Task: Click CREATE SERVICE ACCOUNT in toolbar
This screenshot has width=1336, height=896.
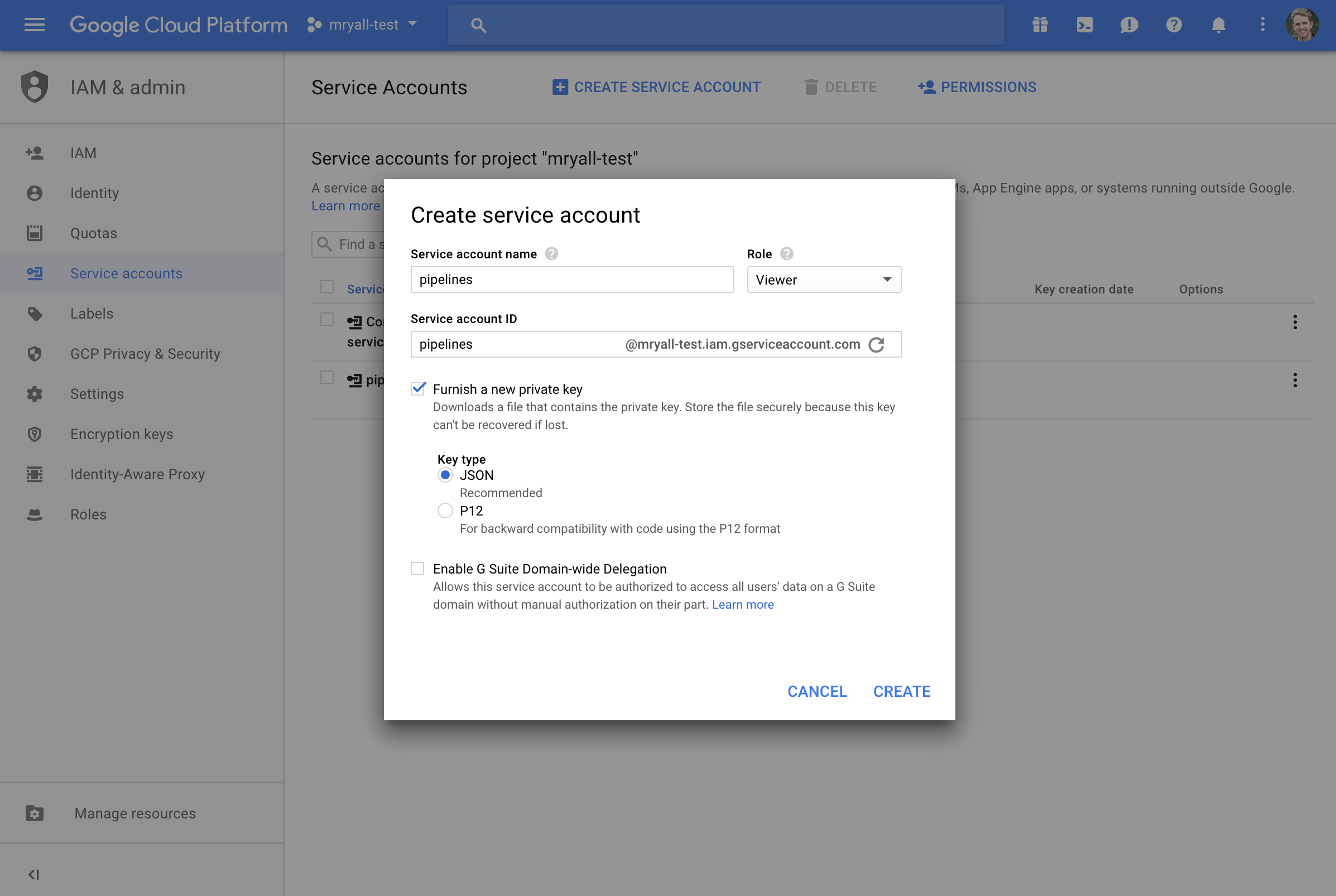Action: click(x=657, y=87)
